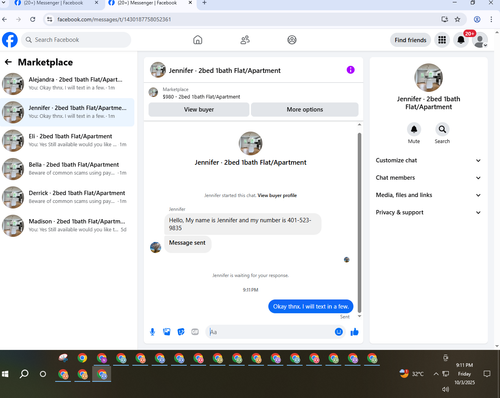Image resolution: width=500 pixels, height=398 pixels.
Task: Open Derrick's 2bed 1bath Flat/Apartment chat
Action: pos(67,197)
